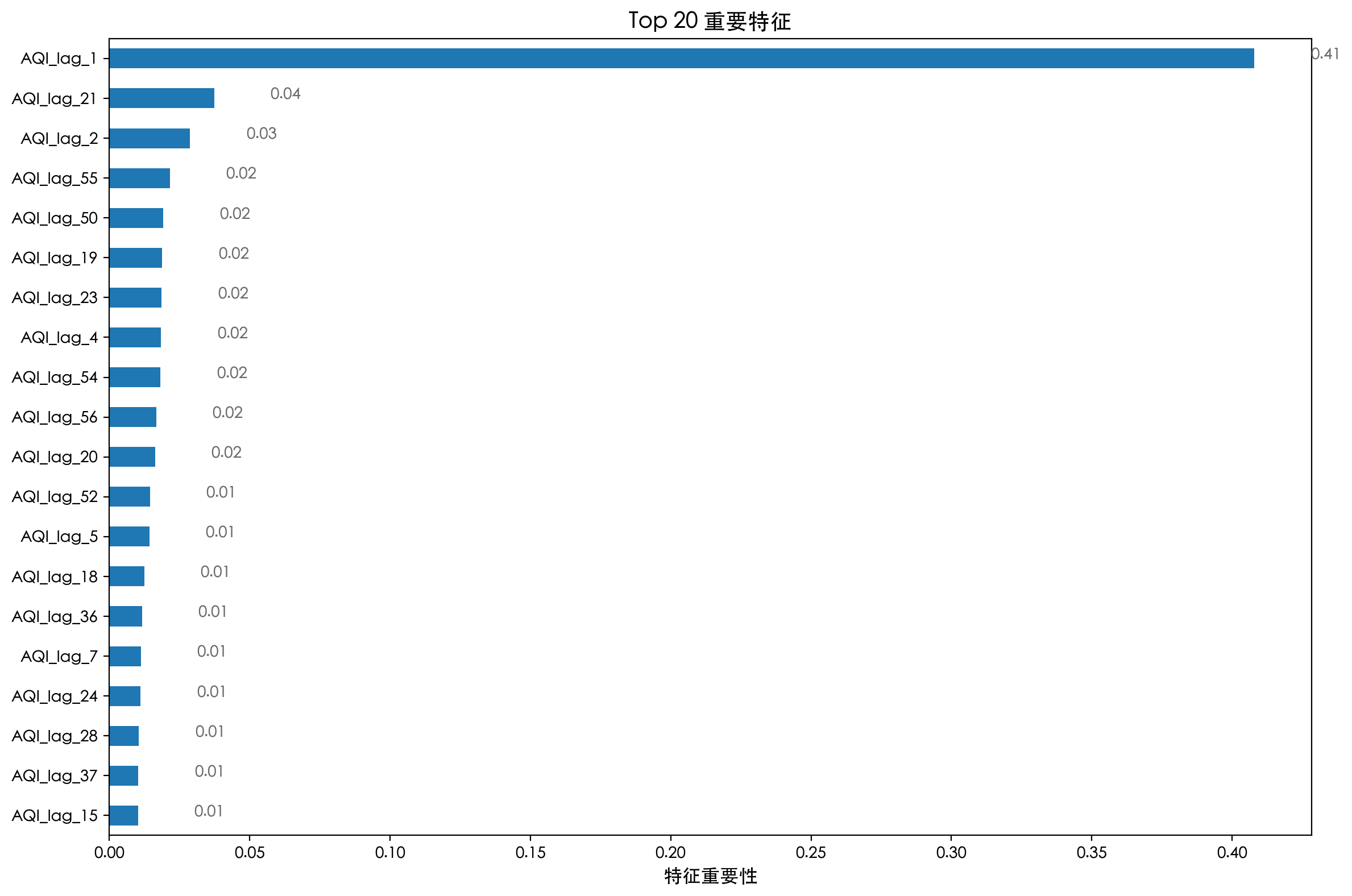
Task: Click the AQI_lag_19 bar
Action: click(135, 258)
